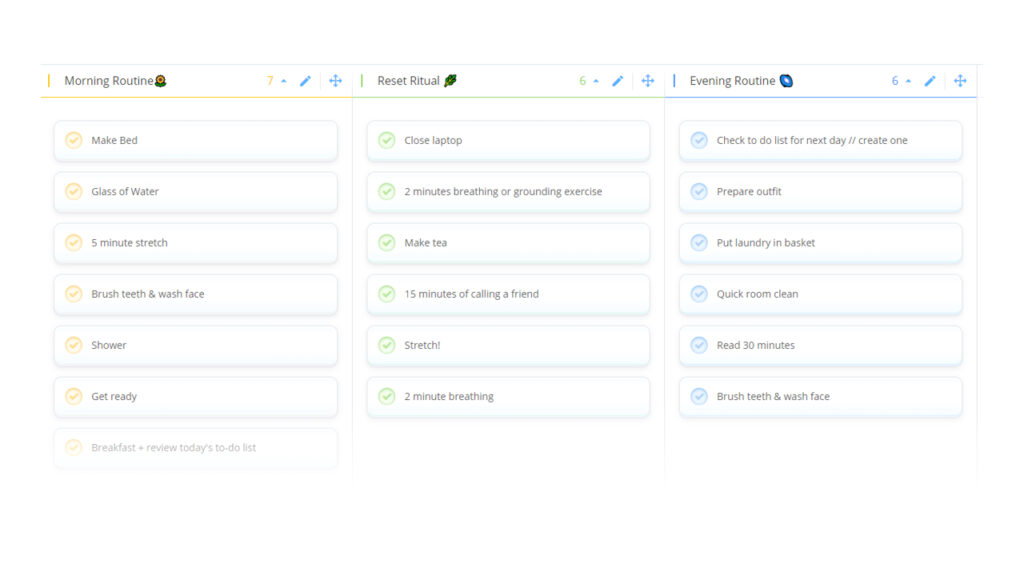The width and height of the screenshot is (1024, 576).
Task: Open the Glass of Water task card
Action: click(x=195, y=192)
